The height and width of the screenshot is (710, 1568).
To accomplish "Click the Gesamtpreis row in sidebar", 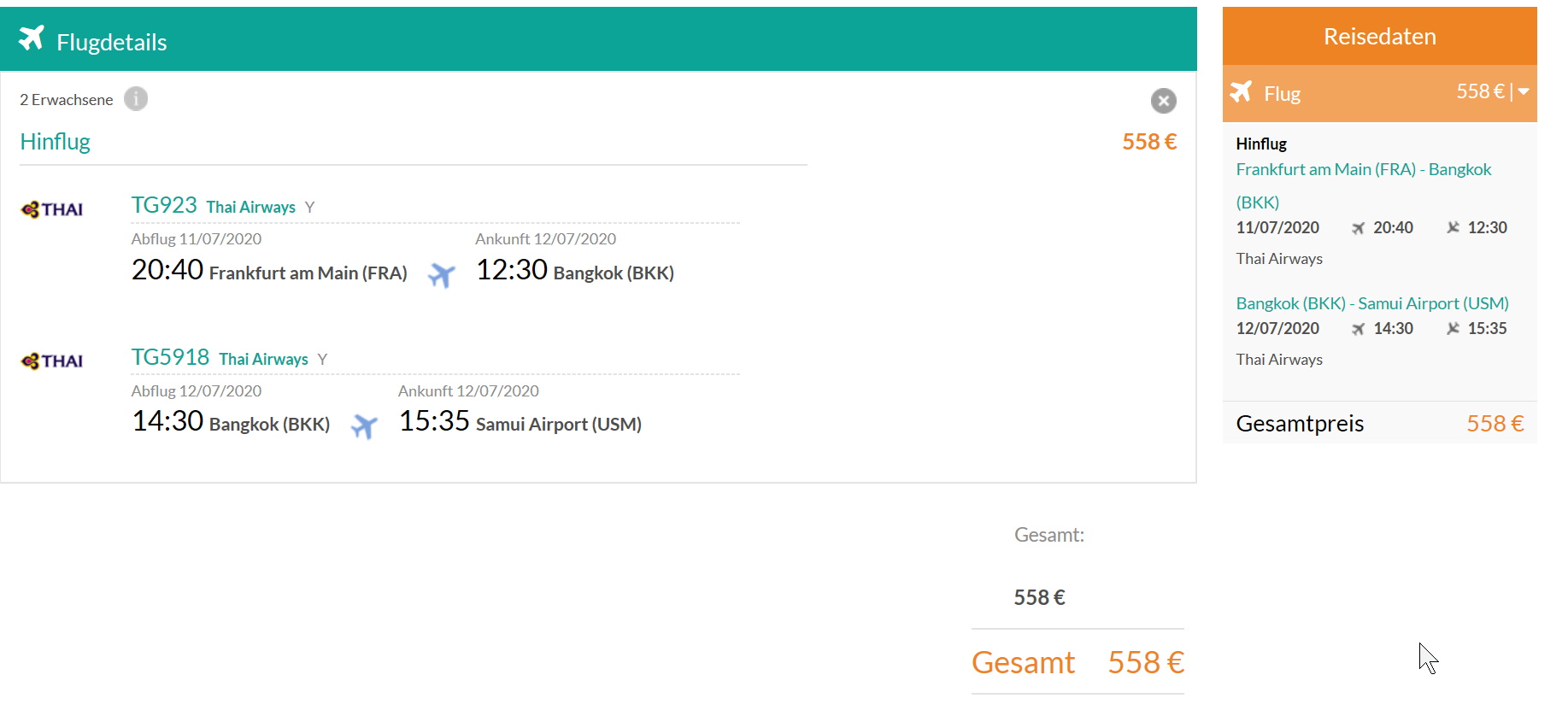I will (x=1379, y=423).
